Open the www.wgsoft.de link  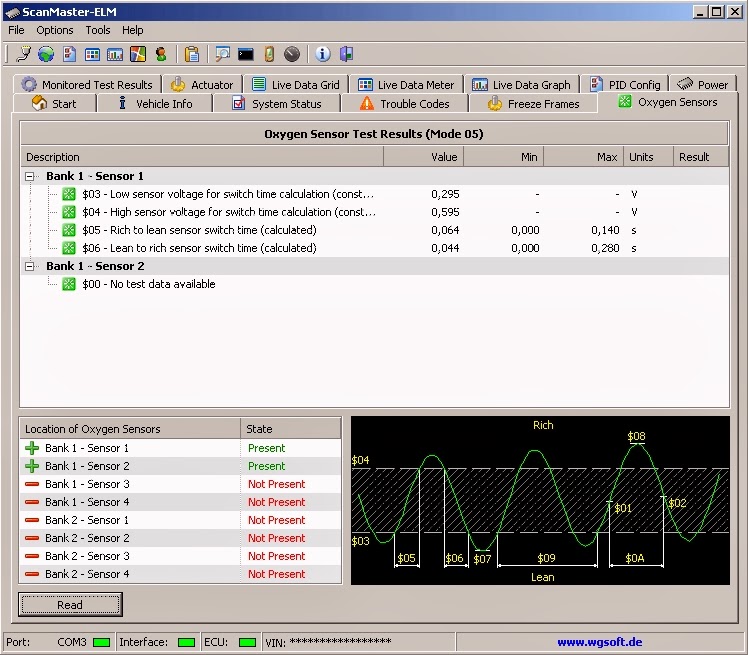599,642
